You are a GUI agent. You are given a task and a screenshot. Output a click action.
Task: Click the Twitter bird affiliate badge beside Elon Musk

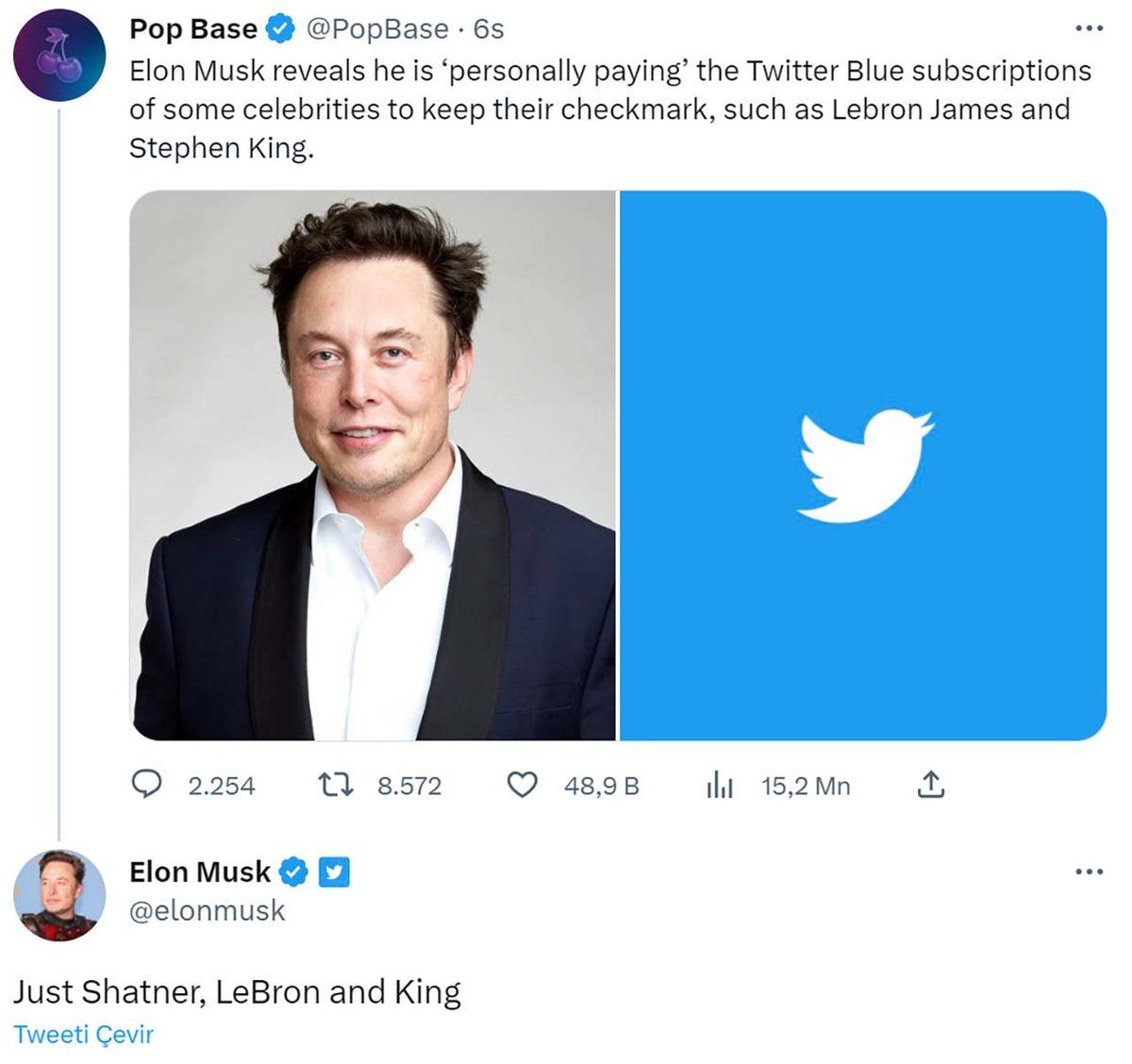click(332, 872)
